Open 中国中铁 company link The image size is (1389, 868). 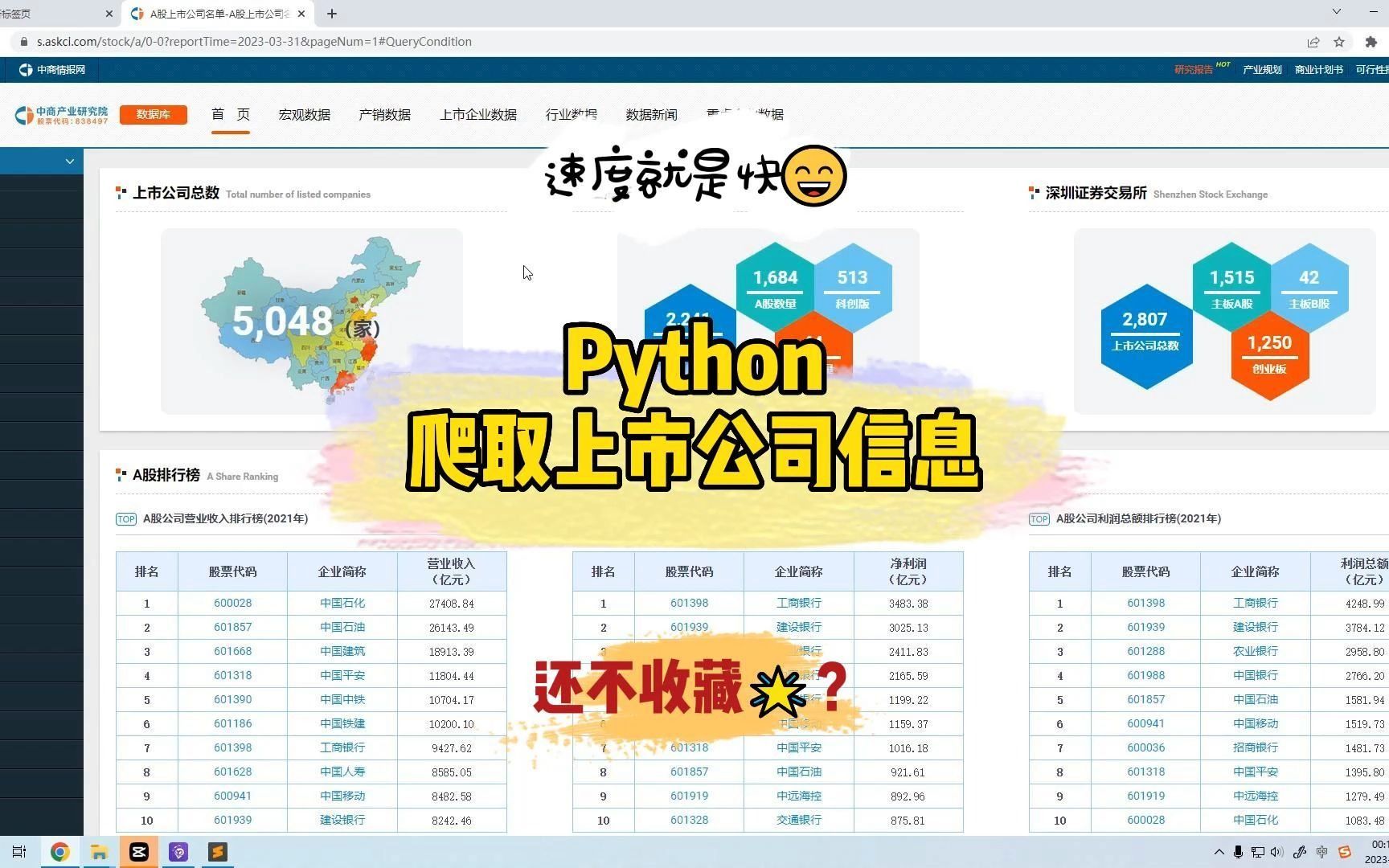[342, 700]
